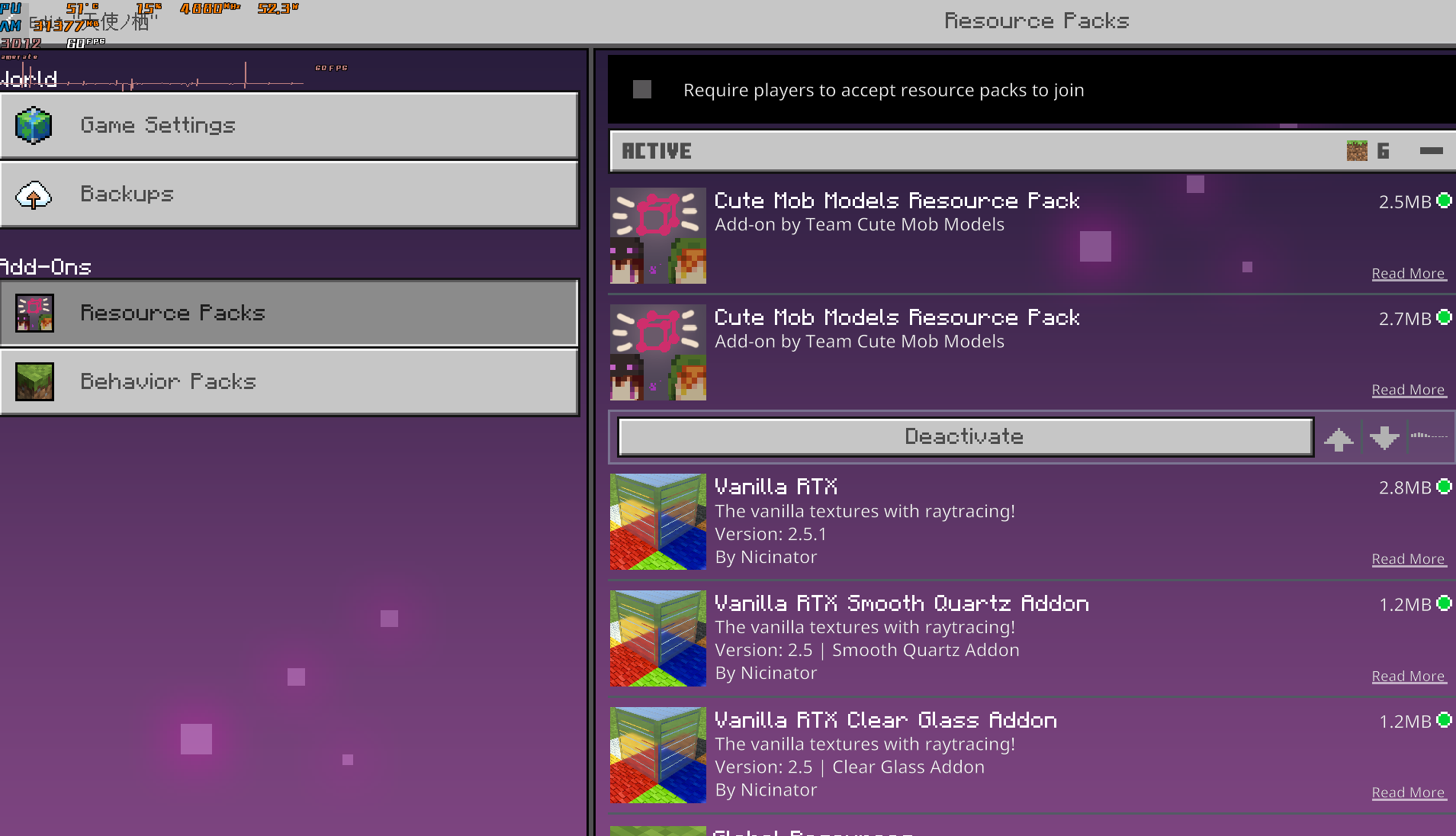The height and width of the screenshot is (836, 1456).
Task: Click the globe icon beside Game Settings
Action: (x=34, y=126)
